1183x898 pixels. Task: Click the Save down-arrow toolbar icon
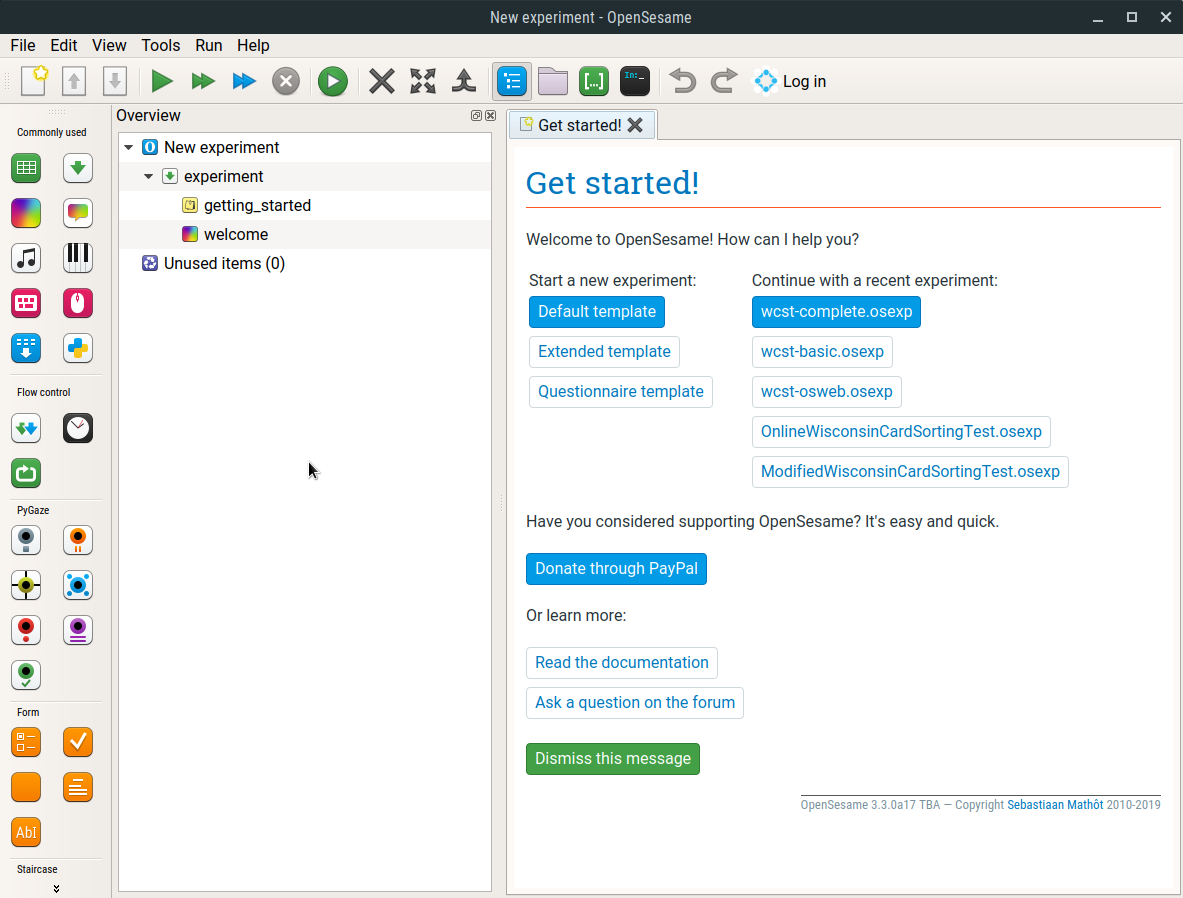[115, 81]
